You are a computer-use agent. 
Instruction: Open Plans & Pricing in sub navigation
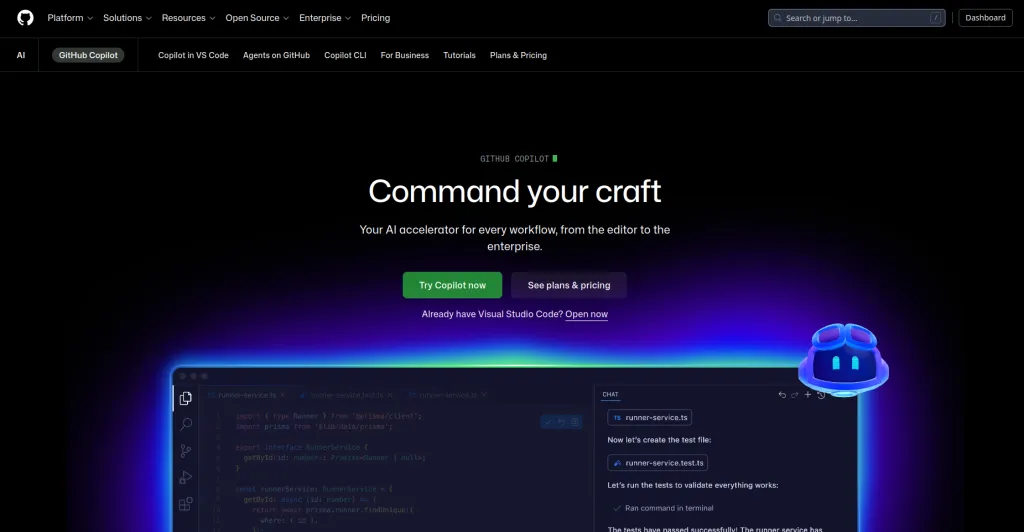coord(519,55)
